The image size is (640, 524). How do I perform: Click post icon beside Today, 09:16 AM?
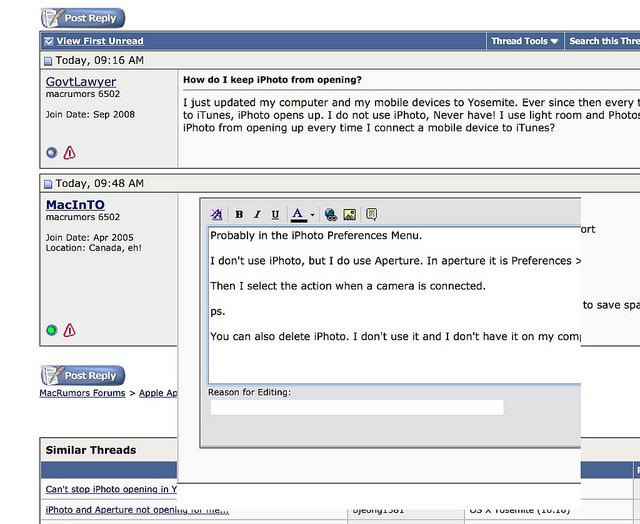click(48, 61)
